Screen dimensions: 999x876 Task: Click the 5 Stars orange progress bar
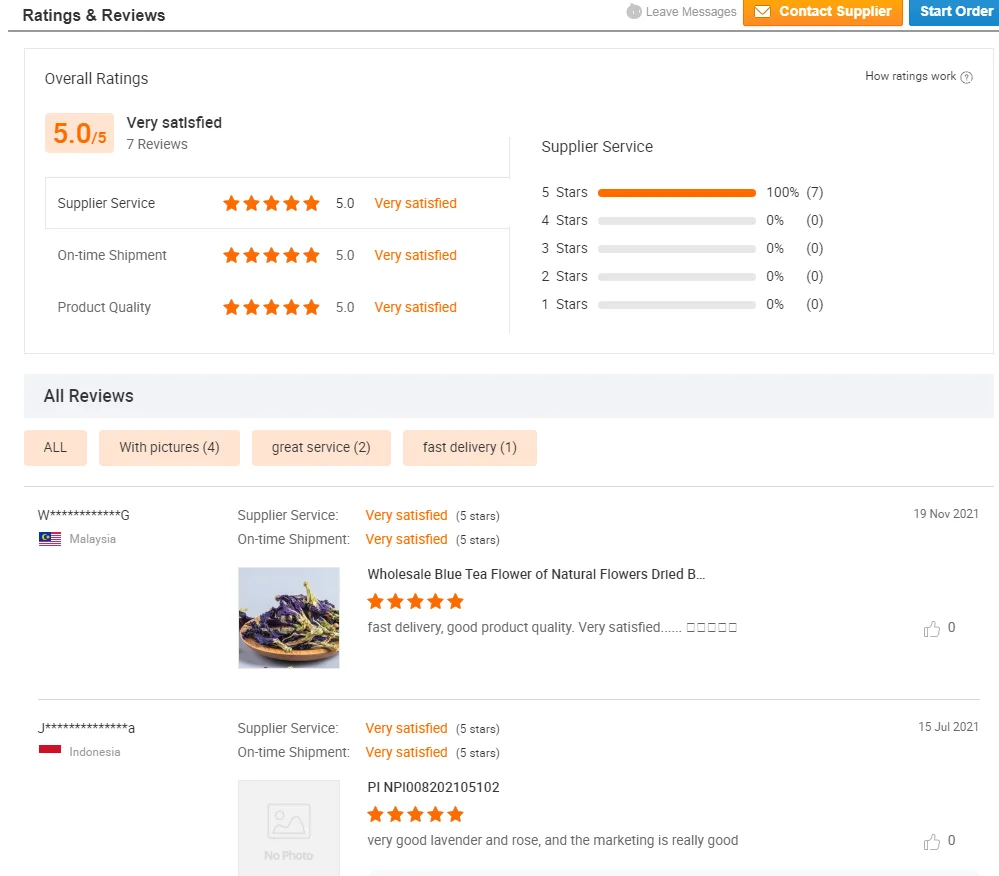click(x=677, y=192)
